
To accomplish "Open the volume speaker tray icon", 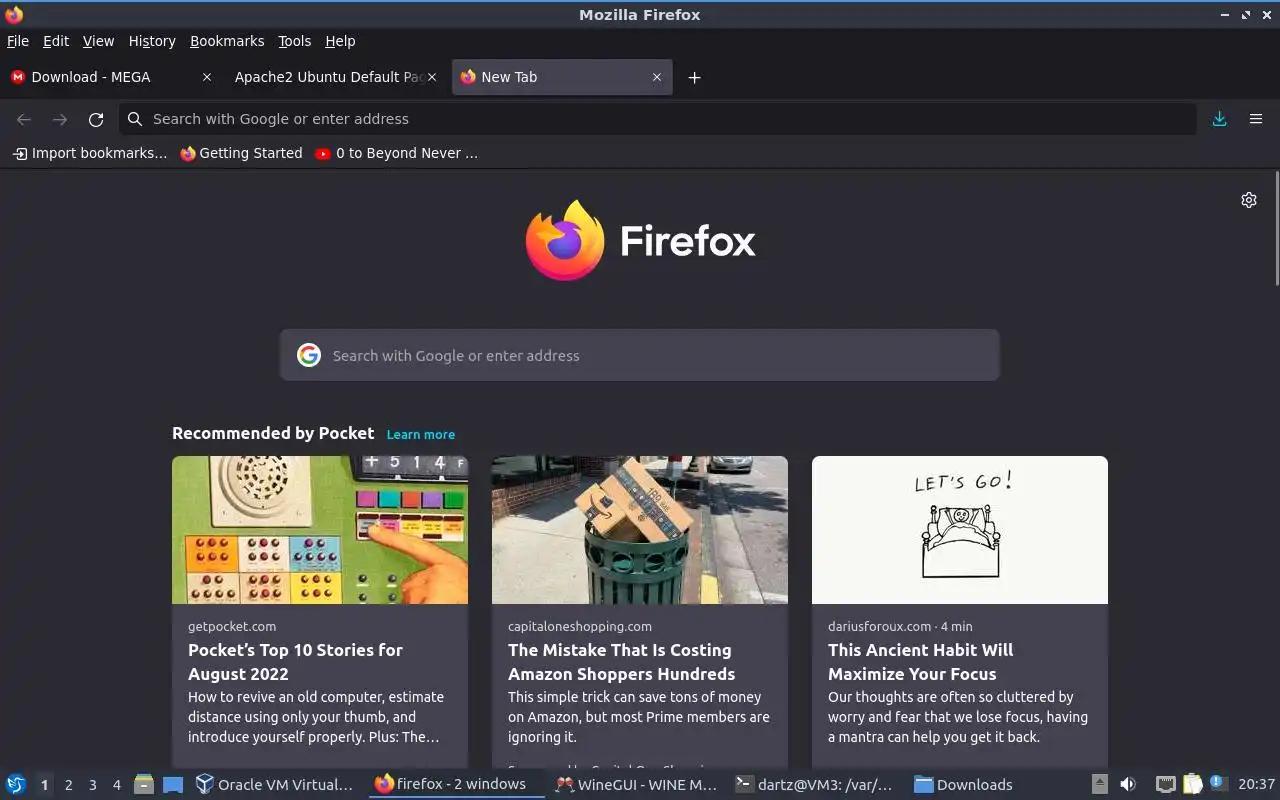I will tap(1128, 785).
